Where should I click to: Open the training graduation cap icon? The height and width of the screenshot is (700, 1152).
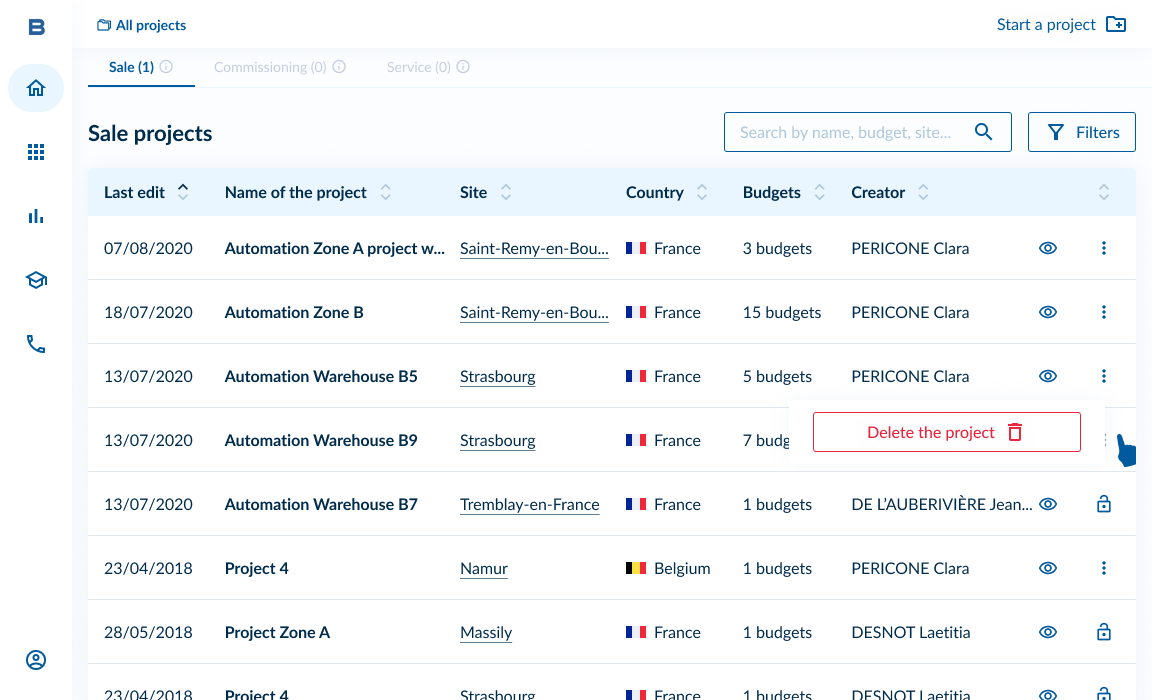click(36, 280)
